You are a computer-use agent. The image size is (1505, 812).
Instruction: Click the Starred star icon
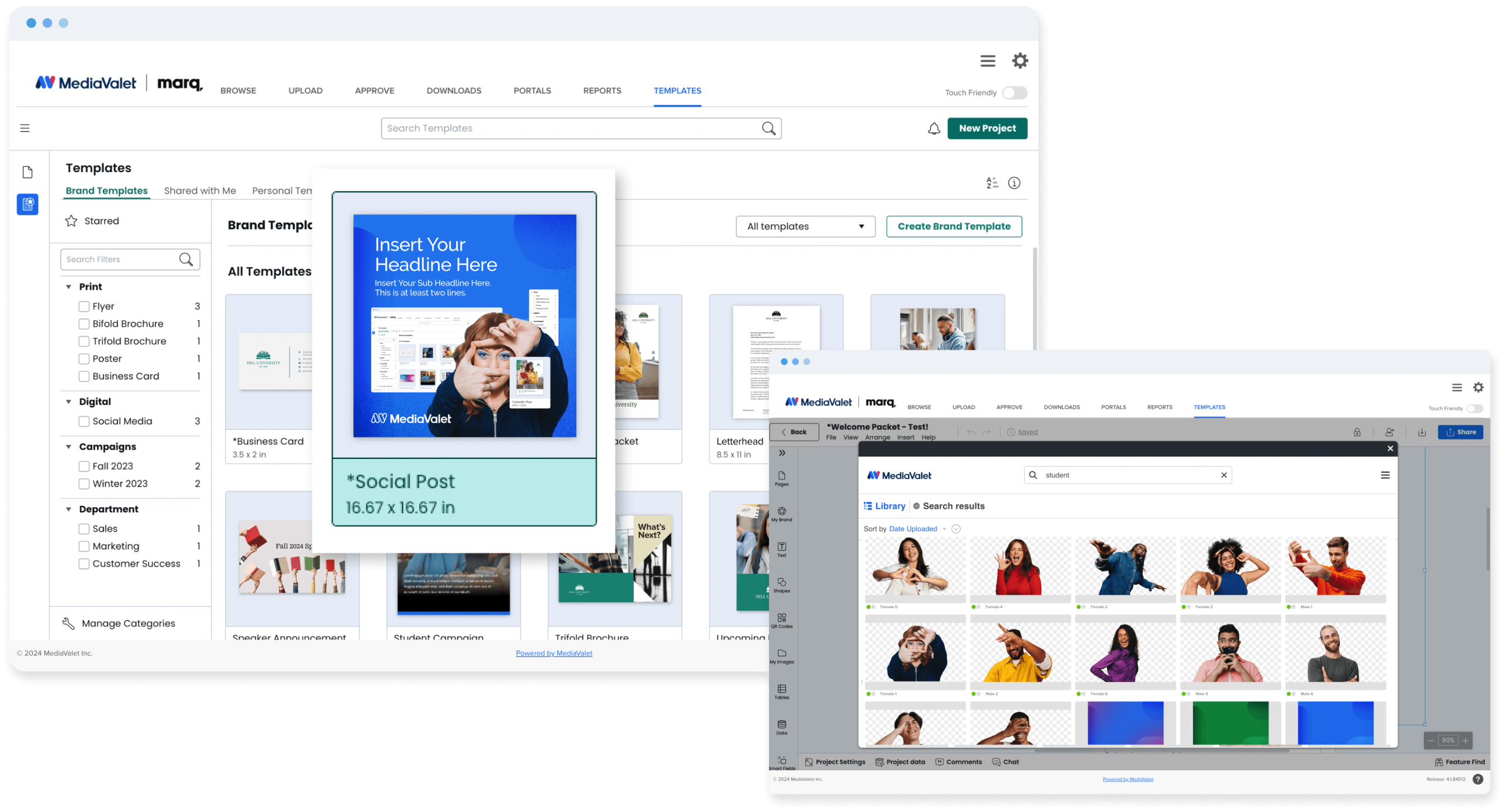click(71, 221)
